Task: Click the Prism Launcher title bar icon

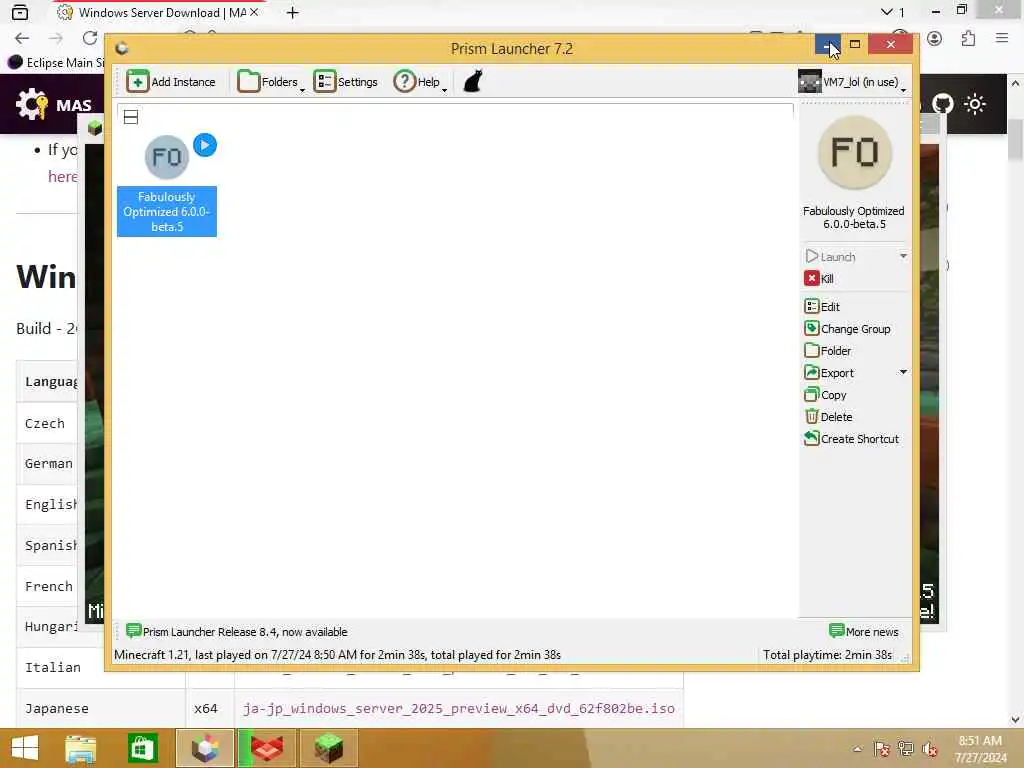Action: click(x=121, y=48)
